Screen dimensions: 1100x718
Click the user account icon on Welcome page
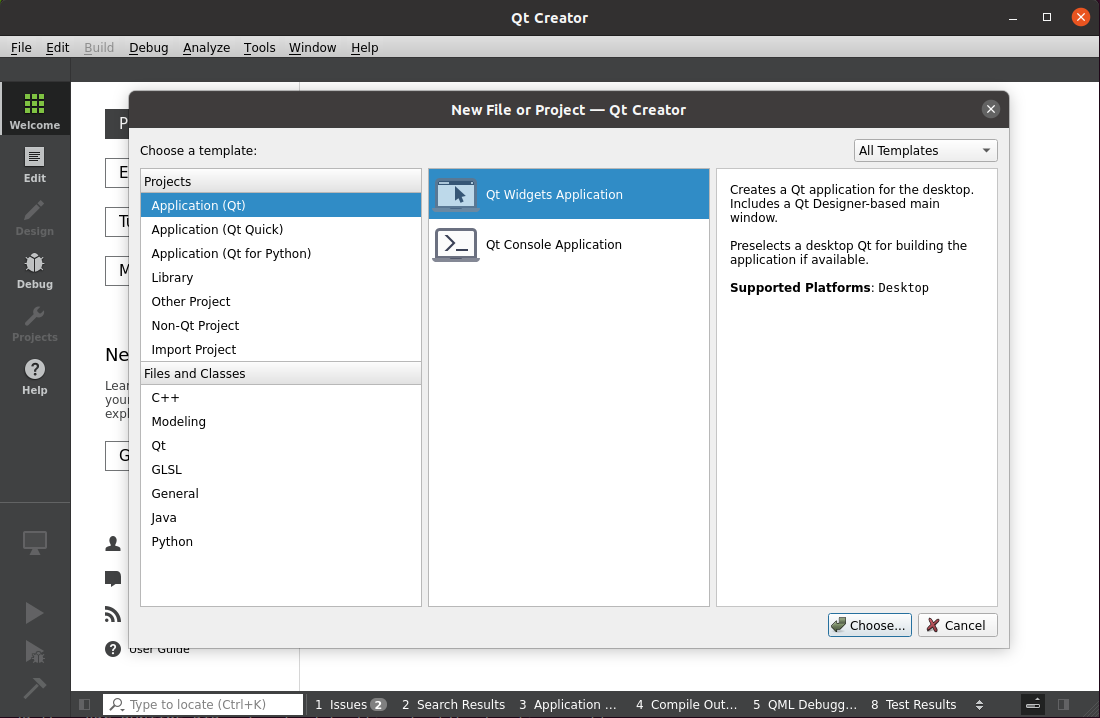pos(113,543)
